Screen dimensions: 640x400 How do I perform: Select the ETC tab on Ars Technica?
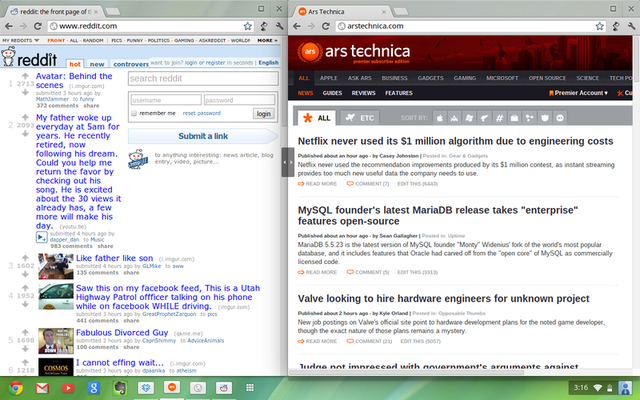click(x=360, y=118)
